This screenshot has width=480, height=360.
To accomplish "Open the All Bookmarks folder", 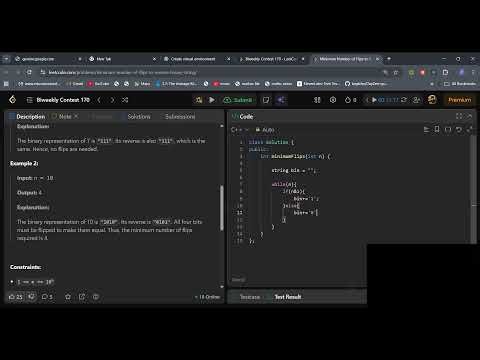I will 460,84.
